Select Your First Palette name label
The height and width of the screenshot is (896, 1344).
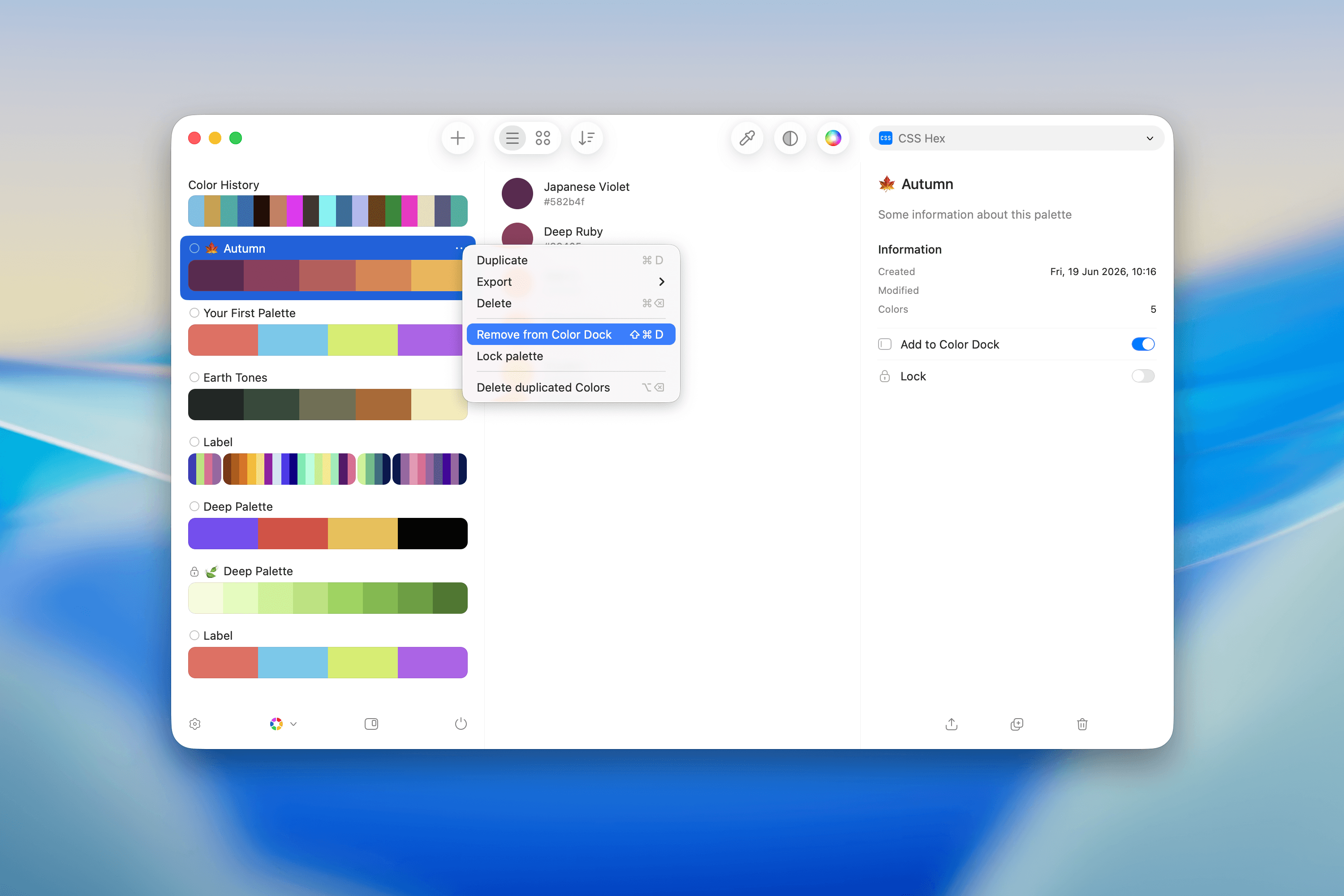point(249,313)
